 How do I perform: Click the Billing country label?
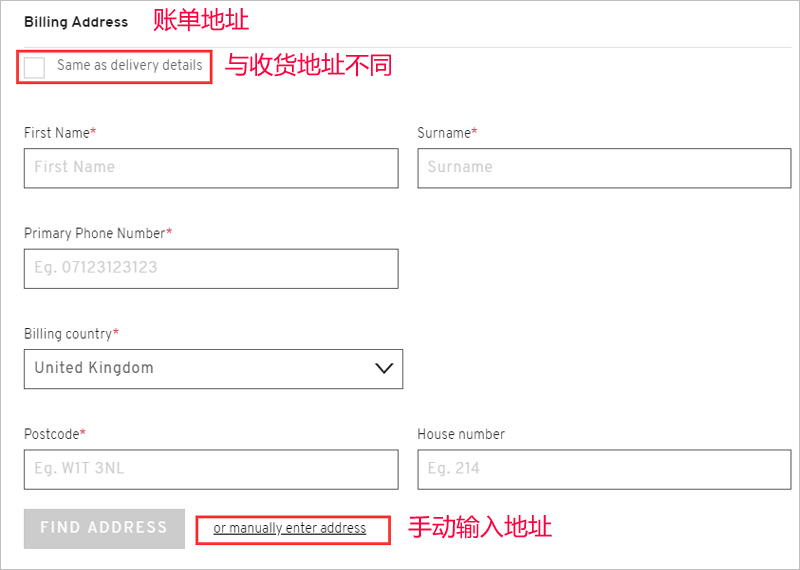[x=71, y=334]
